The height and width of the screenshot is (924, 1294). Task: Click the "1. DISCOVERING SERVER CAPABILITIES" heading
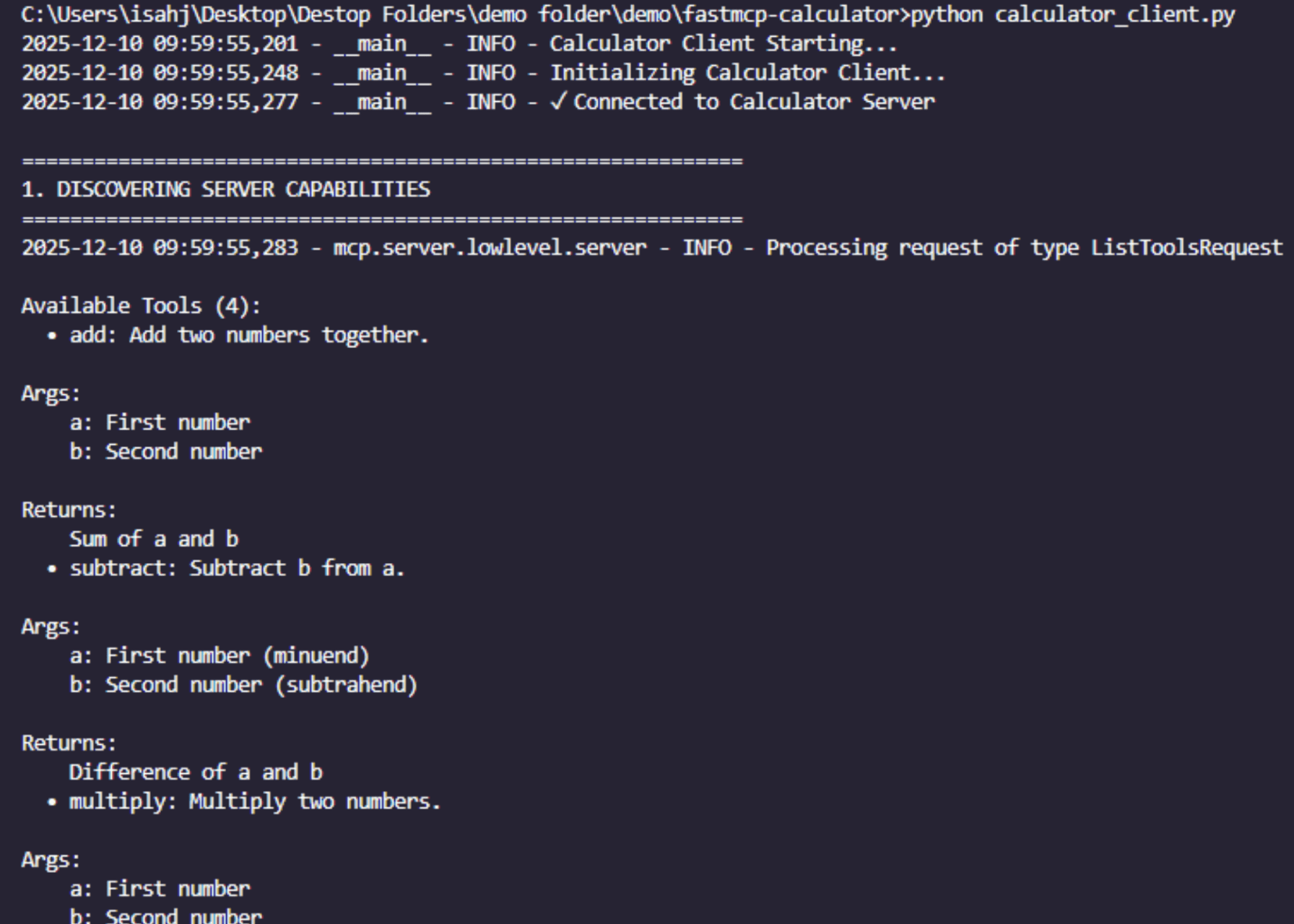pos(226,190)
